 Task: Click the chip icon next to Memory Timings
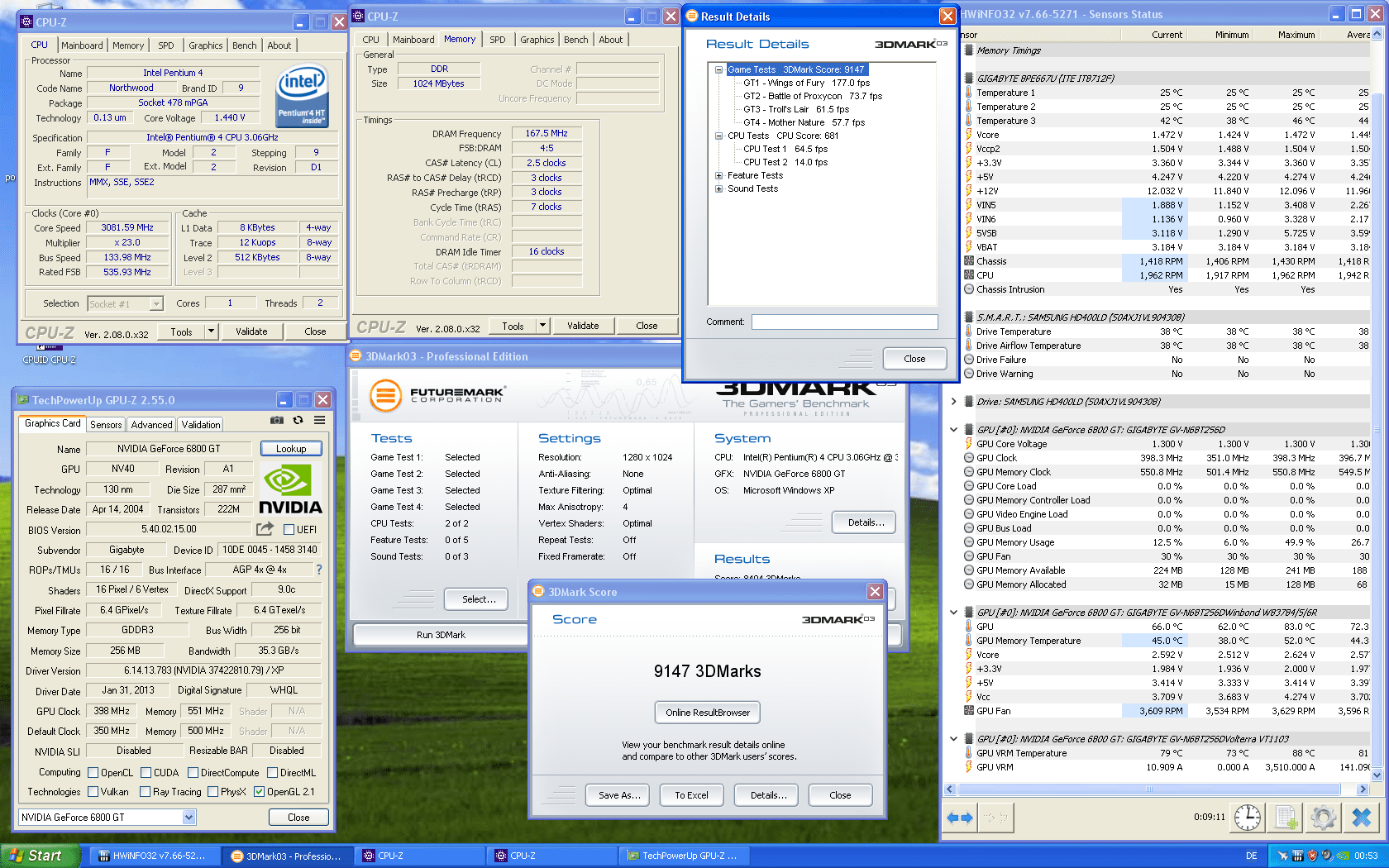968,50
